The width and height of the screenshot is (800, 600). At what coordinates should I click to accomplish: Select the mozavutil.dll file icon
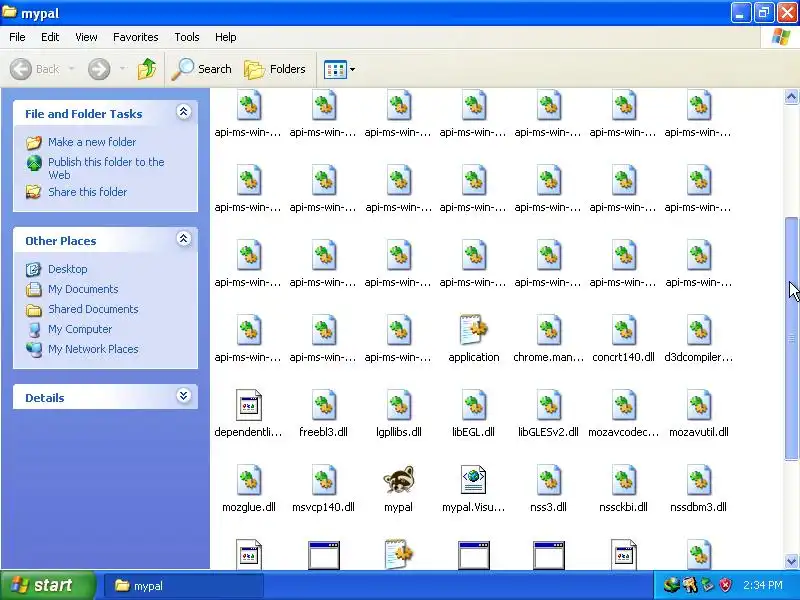pyautogui.click(x=698, y=405)
